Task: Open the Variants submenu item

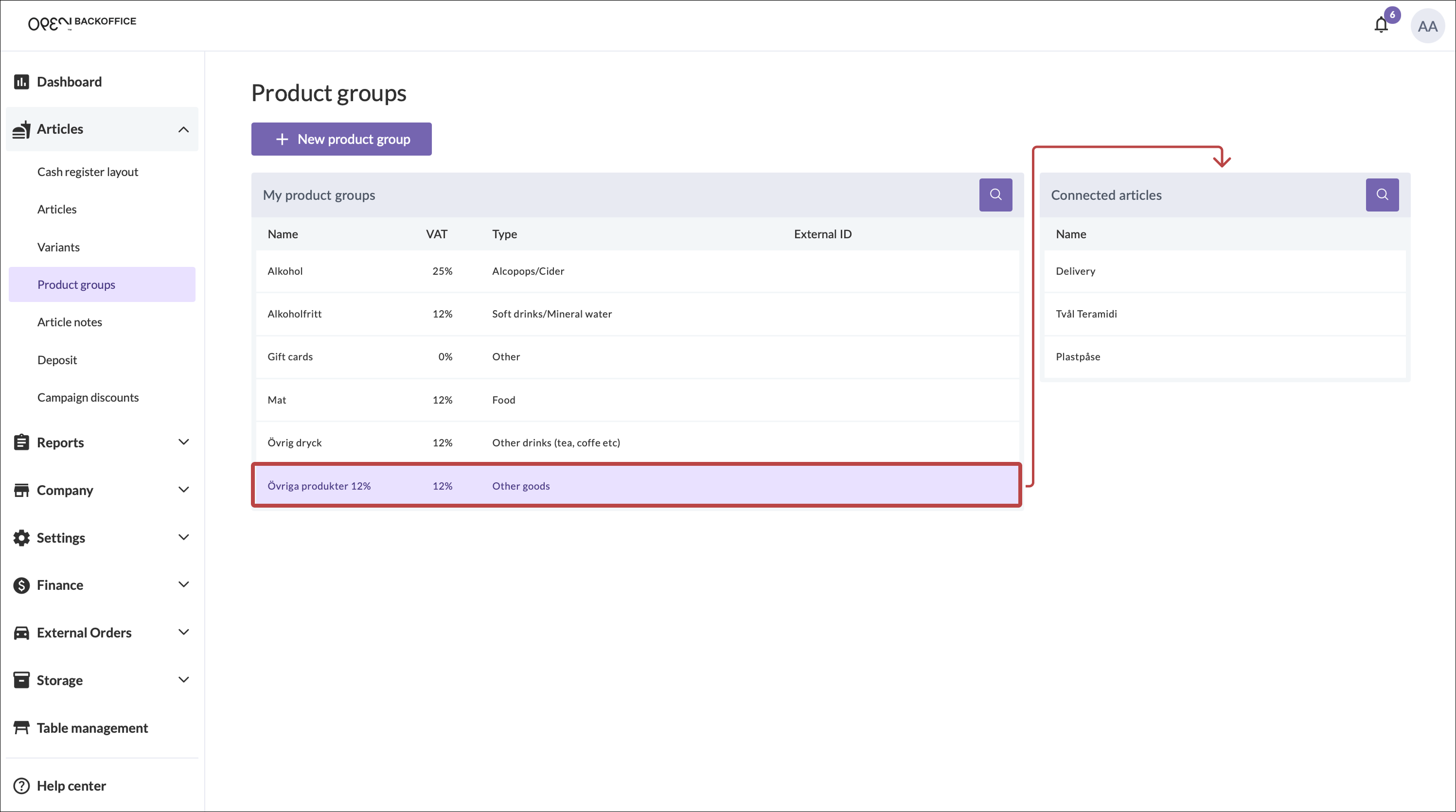Action: coord(58,247)
